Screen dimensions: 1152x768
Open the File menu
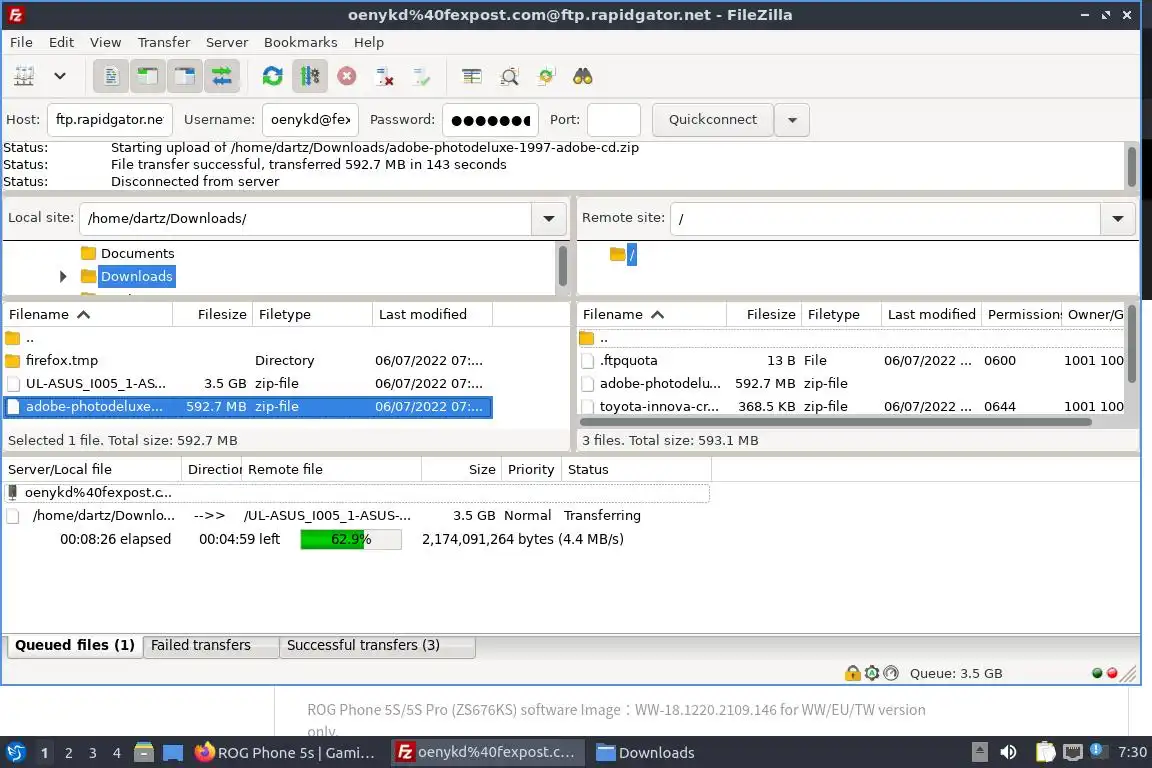tap(21, 42)
